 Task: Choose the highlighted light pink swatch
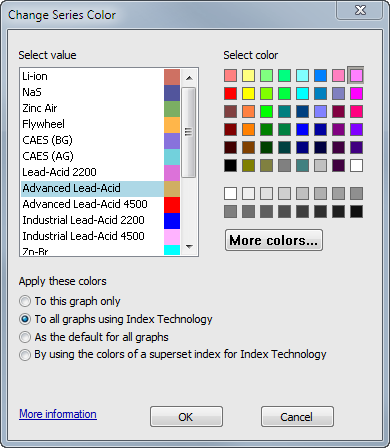[356, 76]
